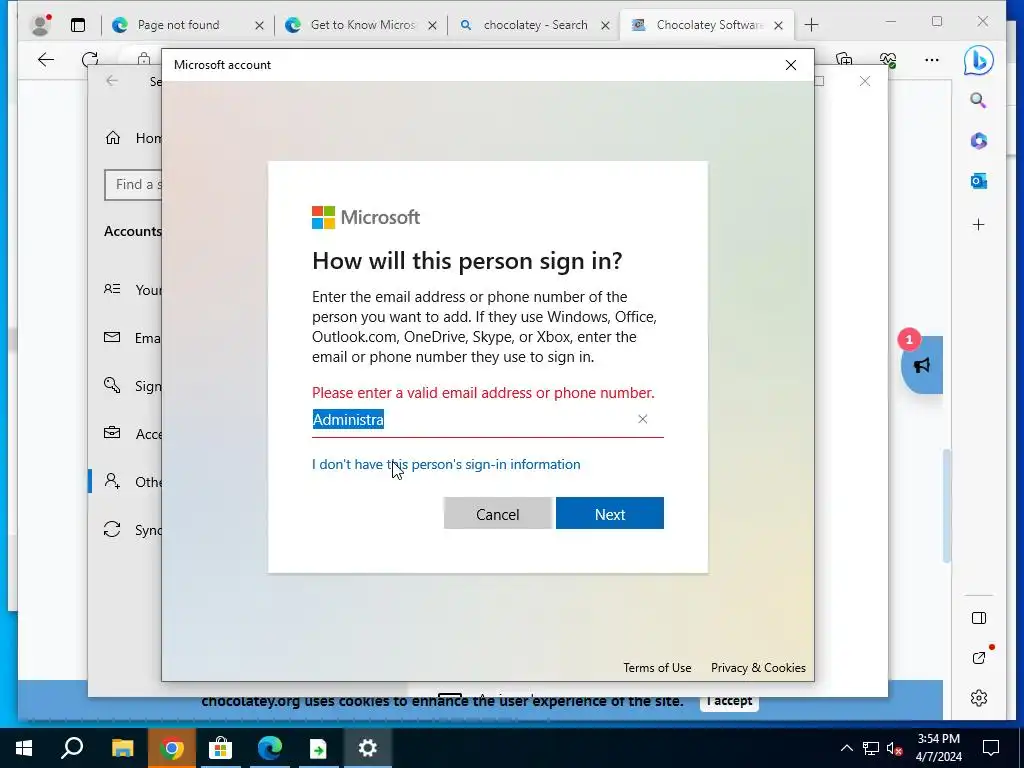Open the Edge sidebar search icon

tap(978, 100)
